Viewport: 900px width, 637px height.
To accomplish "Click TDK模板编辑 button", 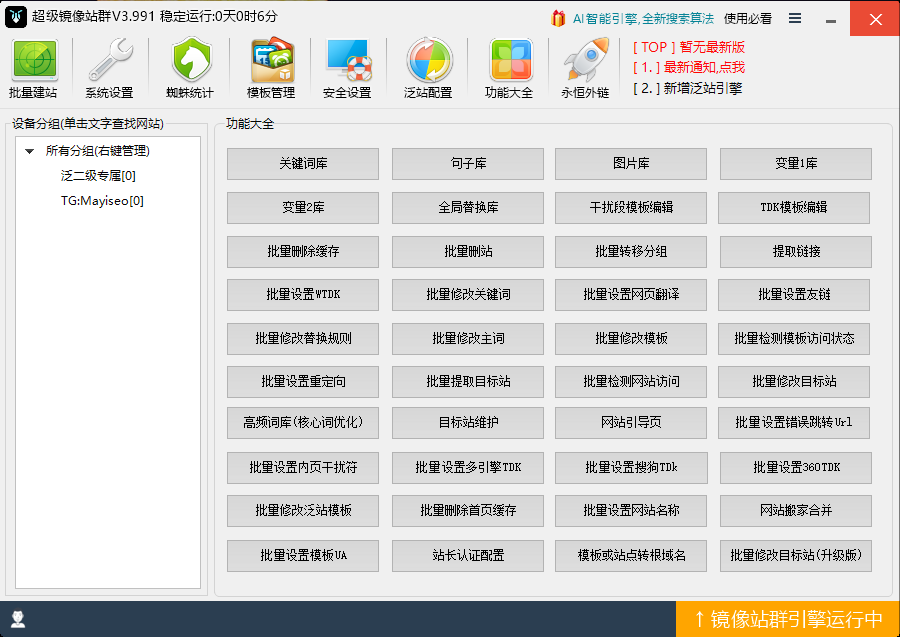I will click(x=794, y=208).
